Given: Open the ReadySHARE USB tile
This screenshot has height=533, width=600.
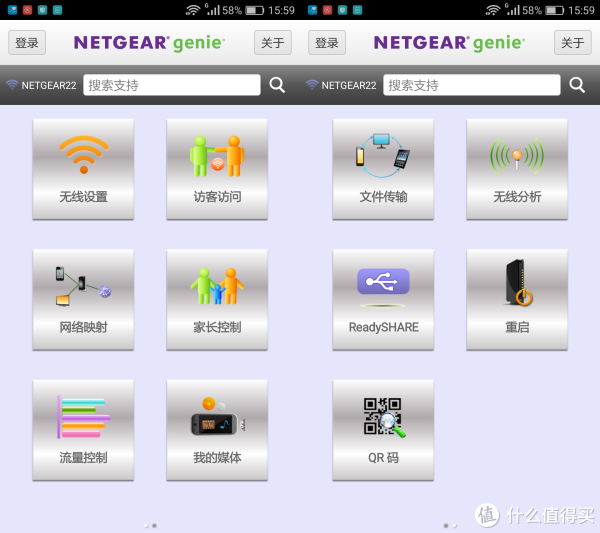Looking at the screenshot, I should pyautogui.click(x=383, y=300).
